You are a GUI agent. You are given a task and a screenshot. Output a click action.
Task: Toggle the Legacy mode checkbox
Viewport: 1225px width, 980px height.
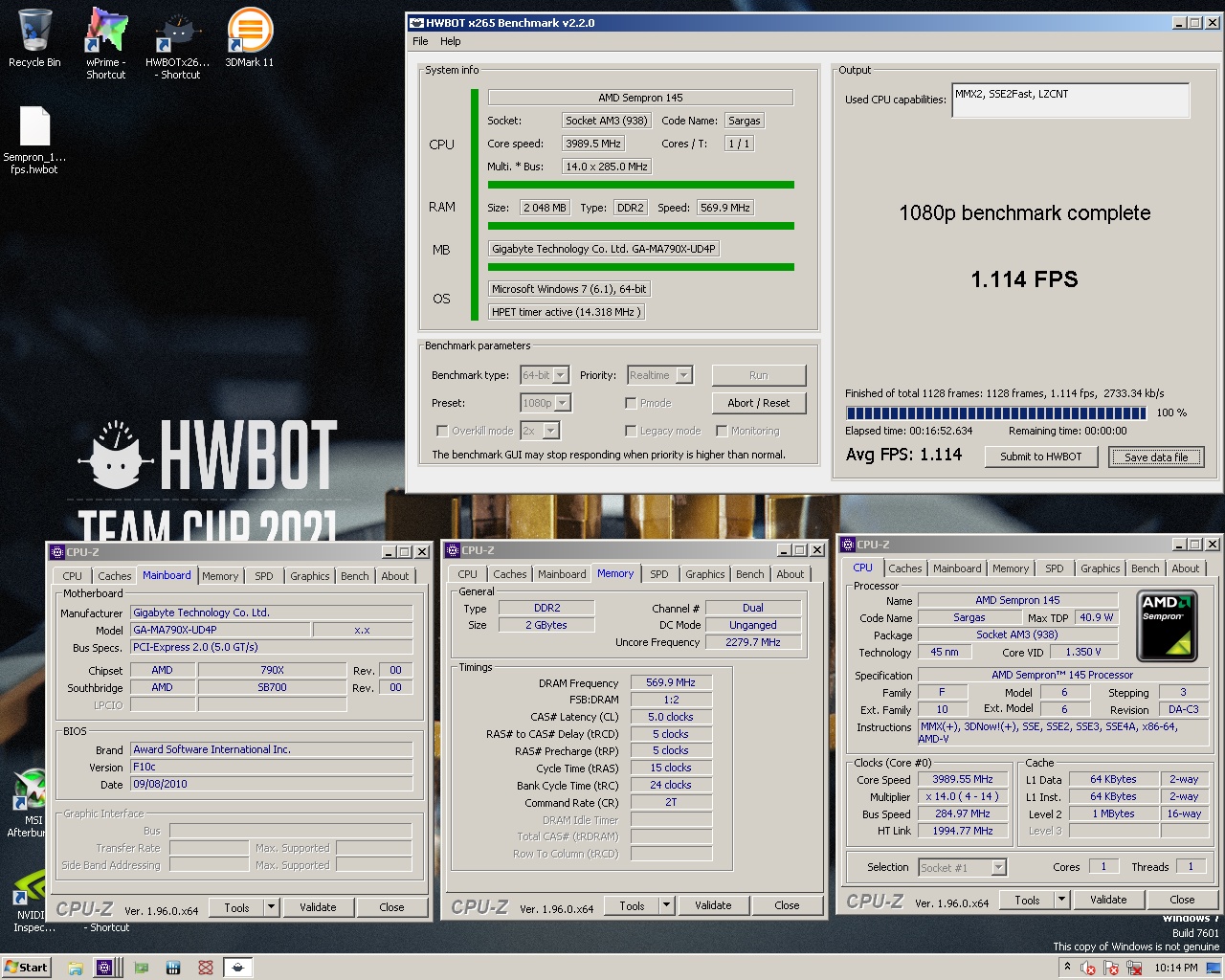point(631,431)
